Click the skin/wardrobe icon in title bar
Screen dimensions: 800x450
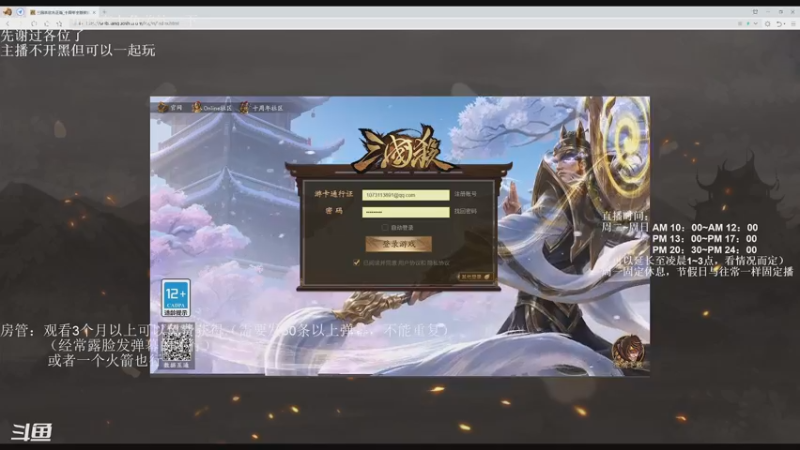(x=755, y=12)
